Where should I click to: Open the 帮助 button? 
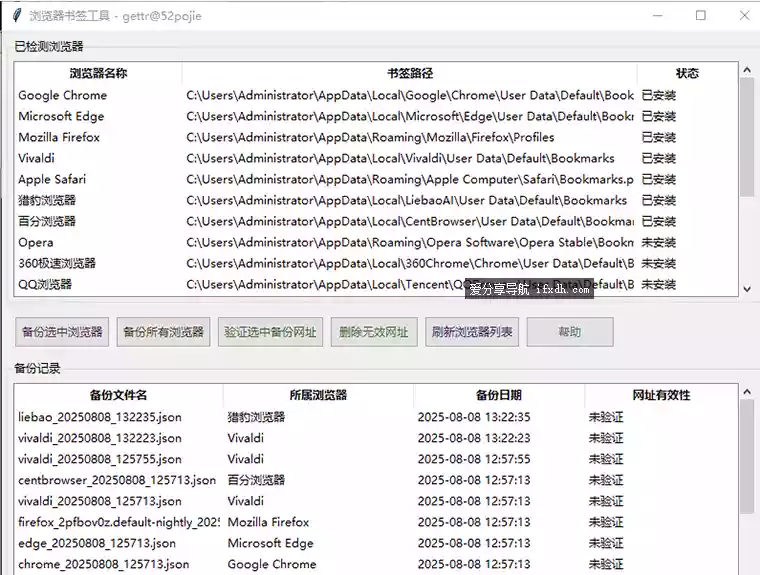569,332
